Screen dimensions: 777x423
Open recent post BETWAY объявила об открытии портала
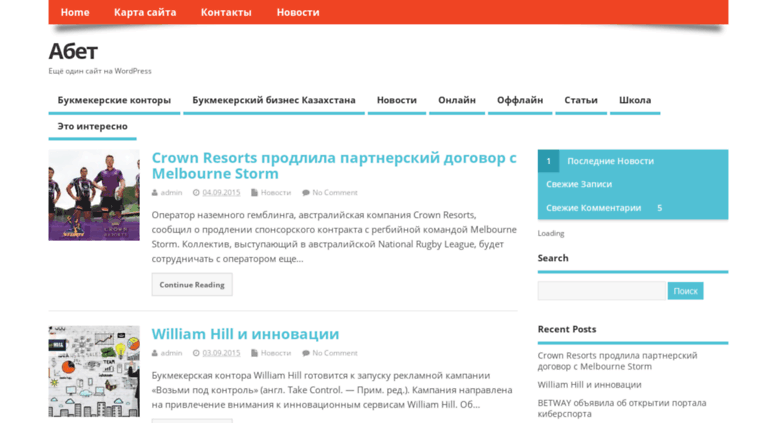(622, 408)
